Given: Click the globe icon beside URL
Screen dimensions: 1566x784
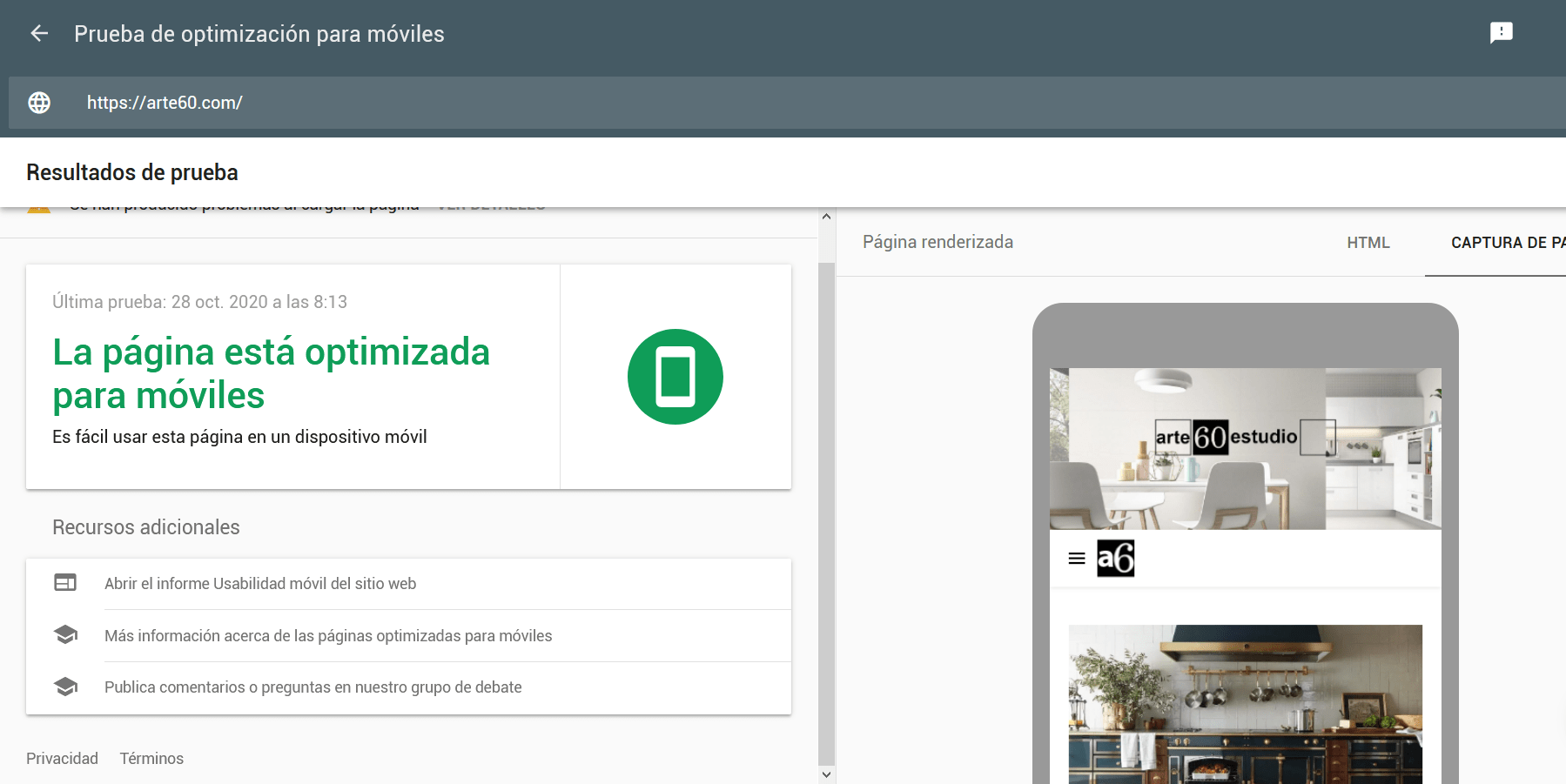Looking at the screenshot, I should 39,103.
